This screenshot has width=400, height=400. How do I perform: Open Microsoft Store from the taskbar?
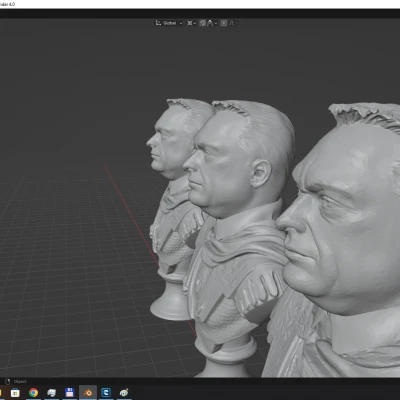[15, 393]
